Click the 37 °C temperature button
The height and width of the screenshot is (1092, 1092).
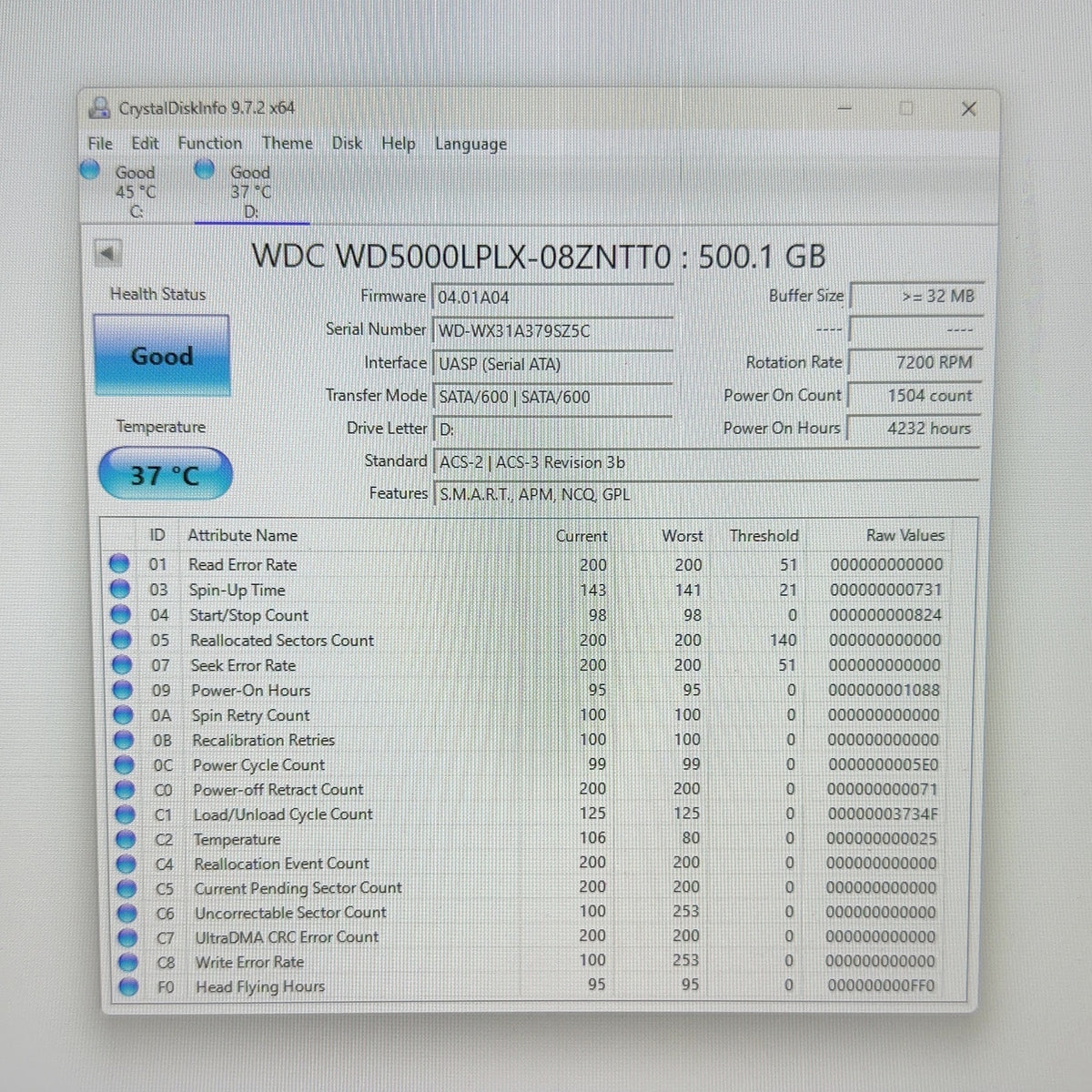165,474
